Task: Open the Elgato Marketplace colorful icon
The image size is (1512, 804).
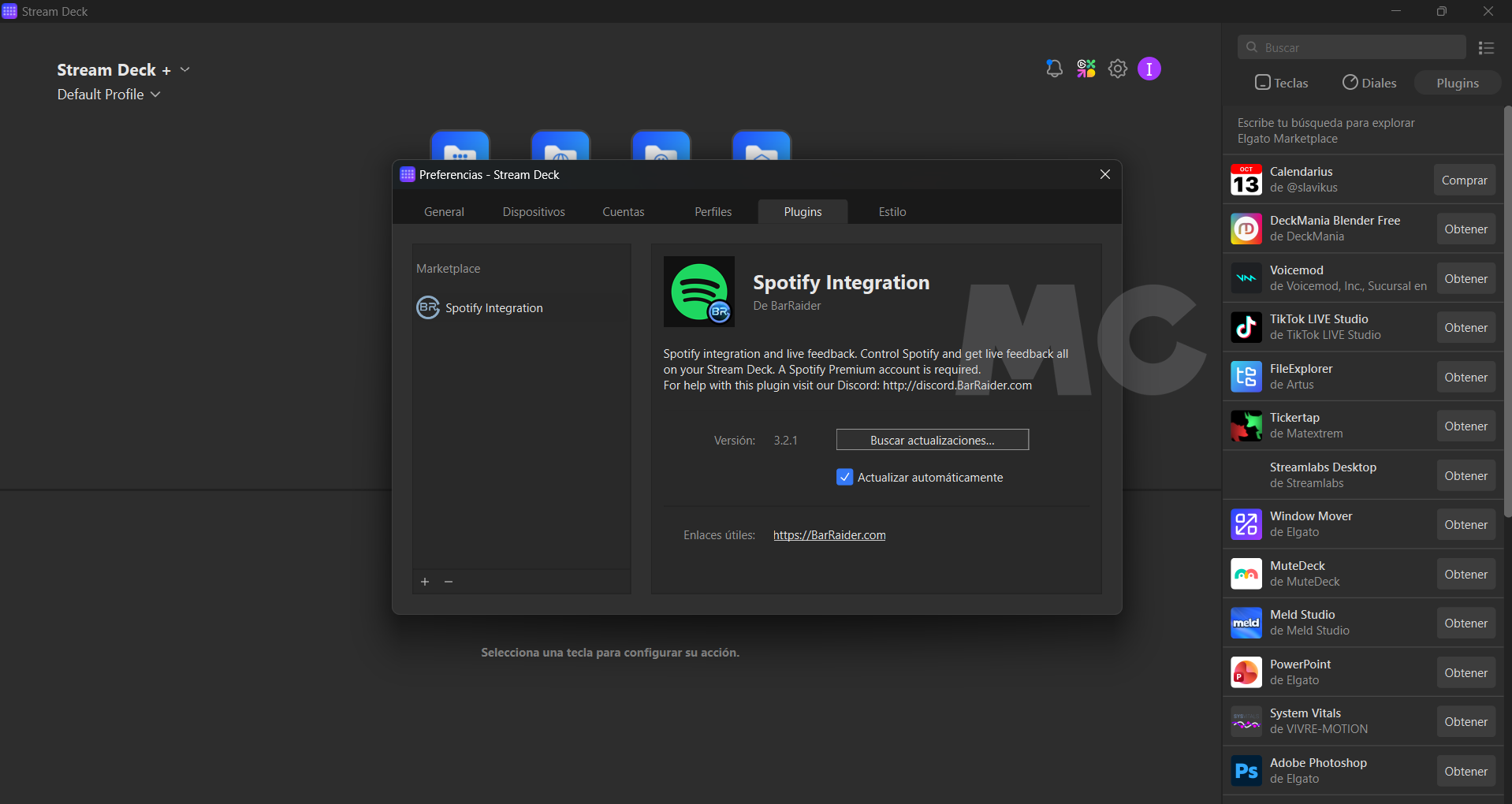Action: 1086,69
